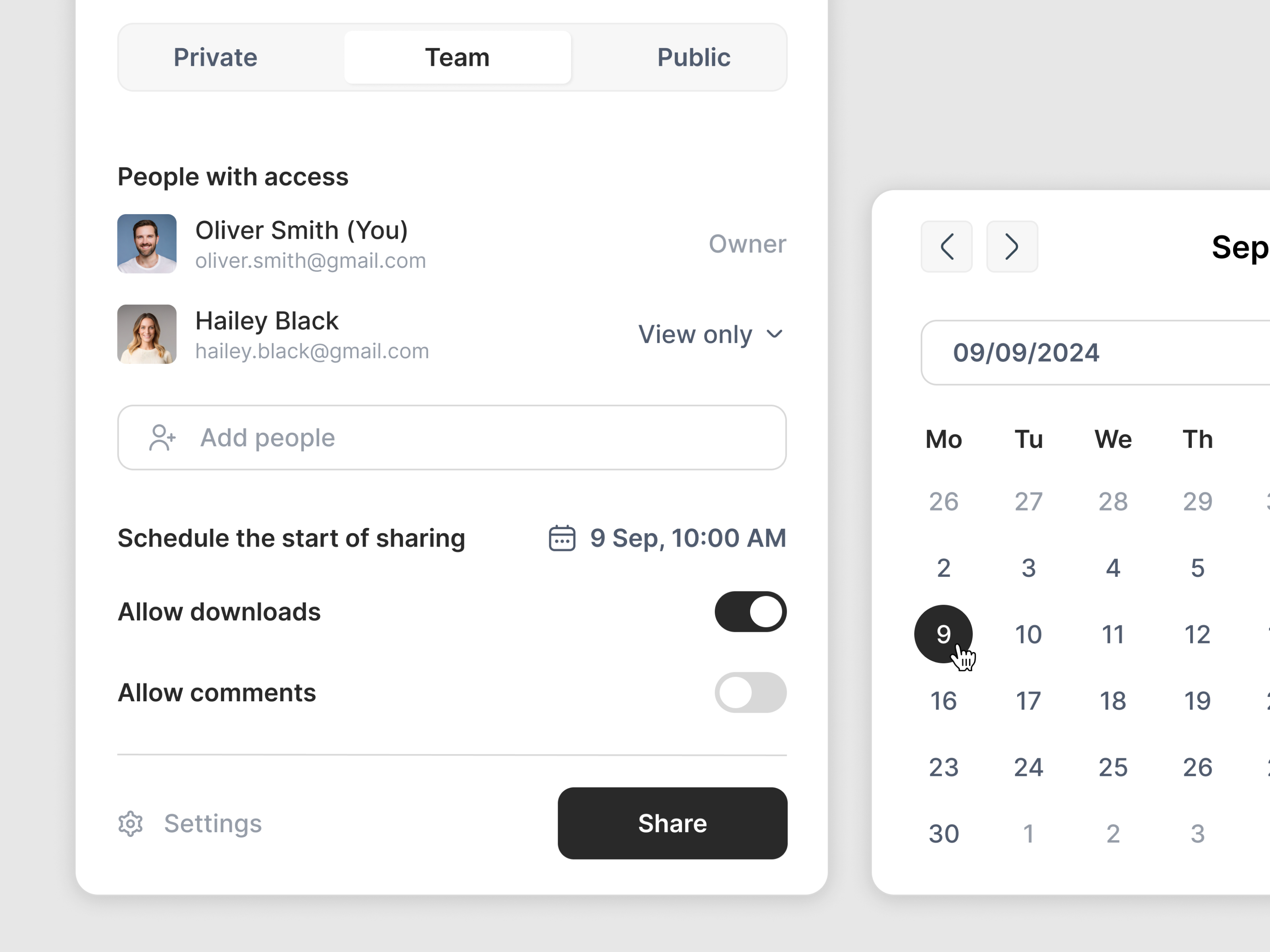
Task: Go to next month in calendar
Action: tap(1012, 247)
